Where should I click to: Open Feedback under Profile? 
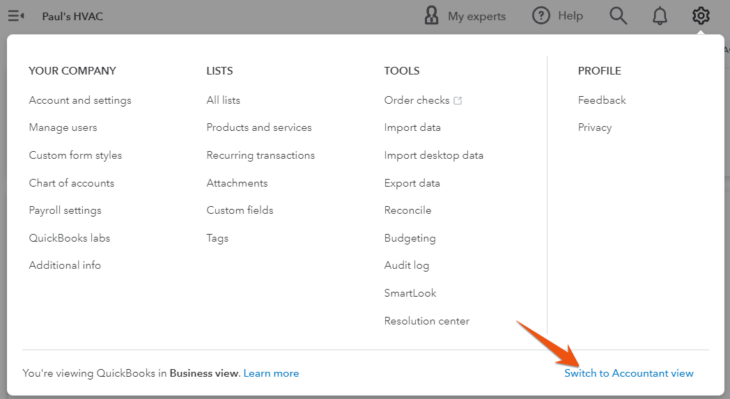[x=602, y=100]
